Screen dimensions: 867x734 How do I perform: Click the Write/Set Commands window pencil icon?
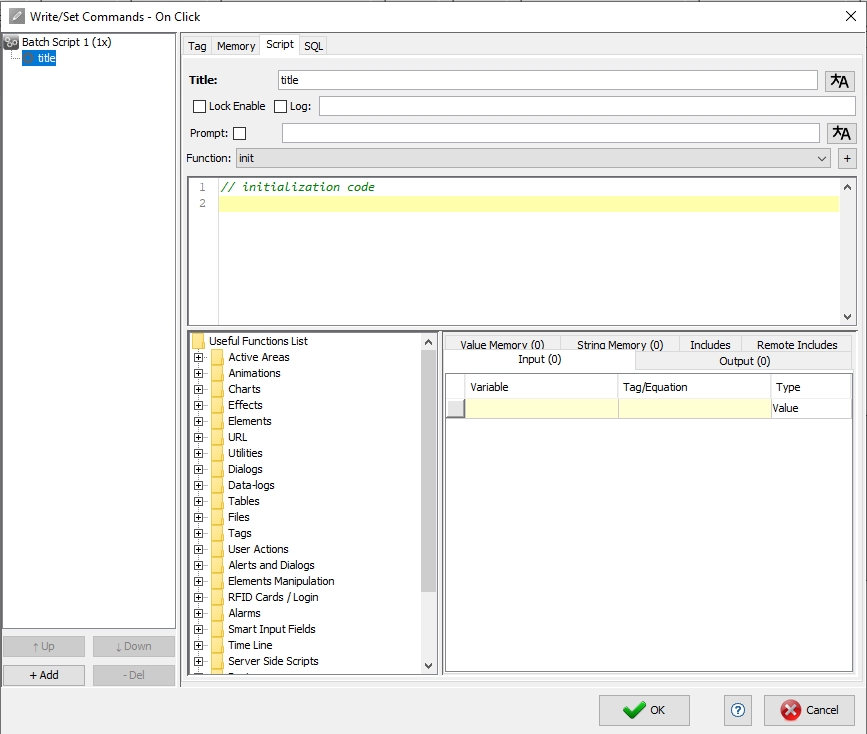[x=17, y=17]
